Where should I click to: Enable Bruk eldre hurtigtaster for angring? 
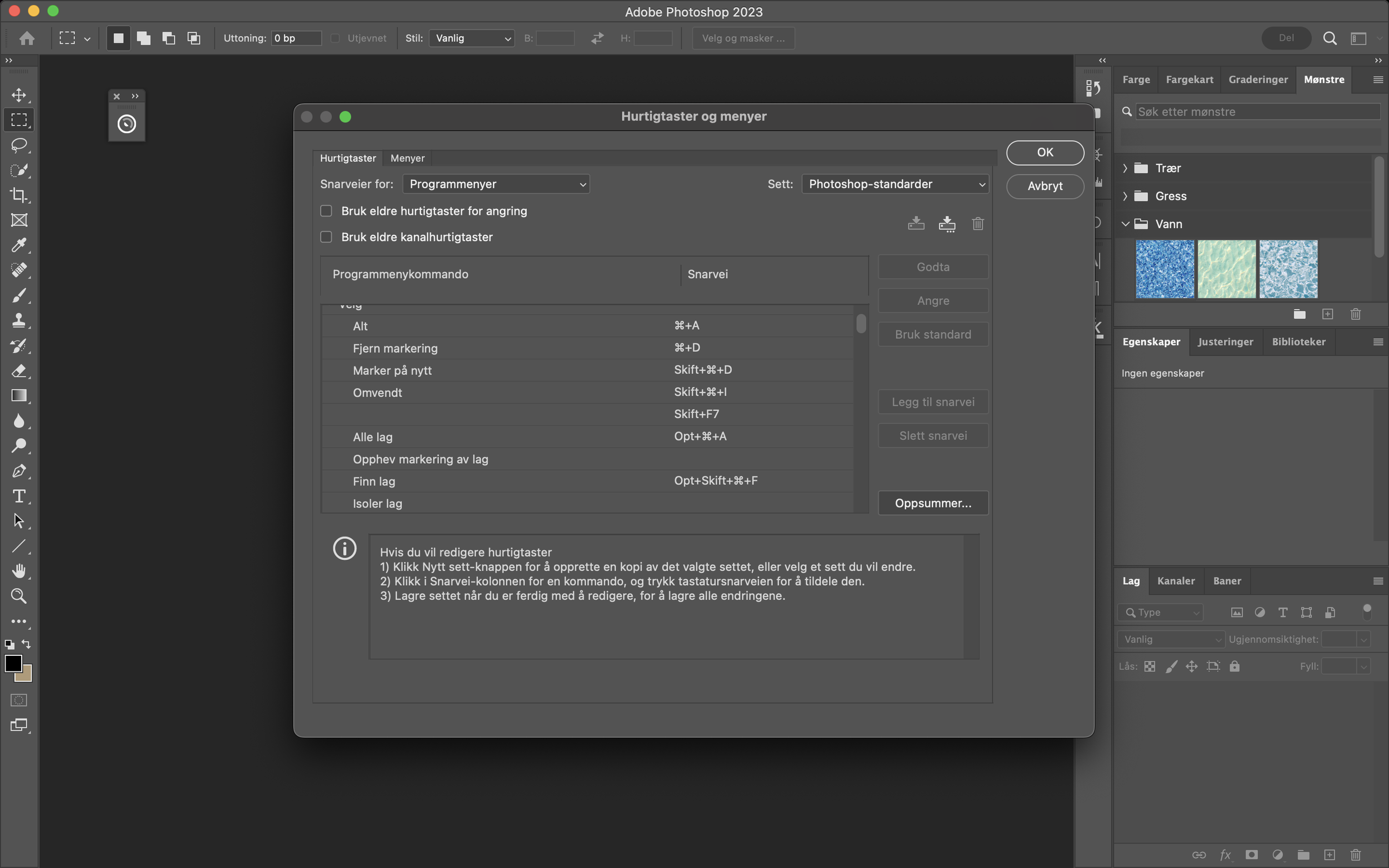point(326,211)
